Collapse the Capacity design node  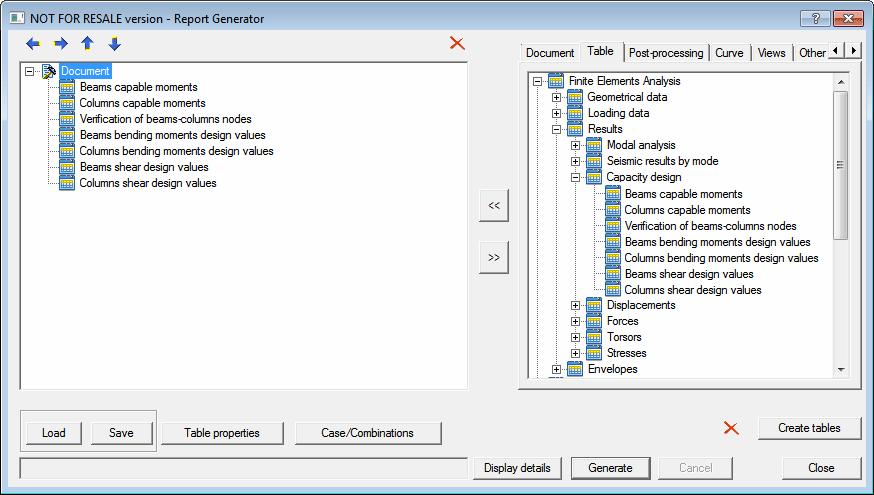pos(575,177)
